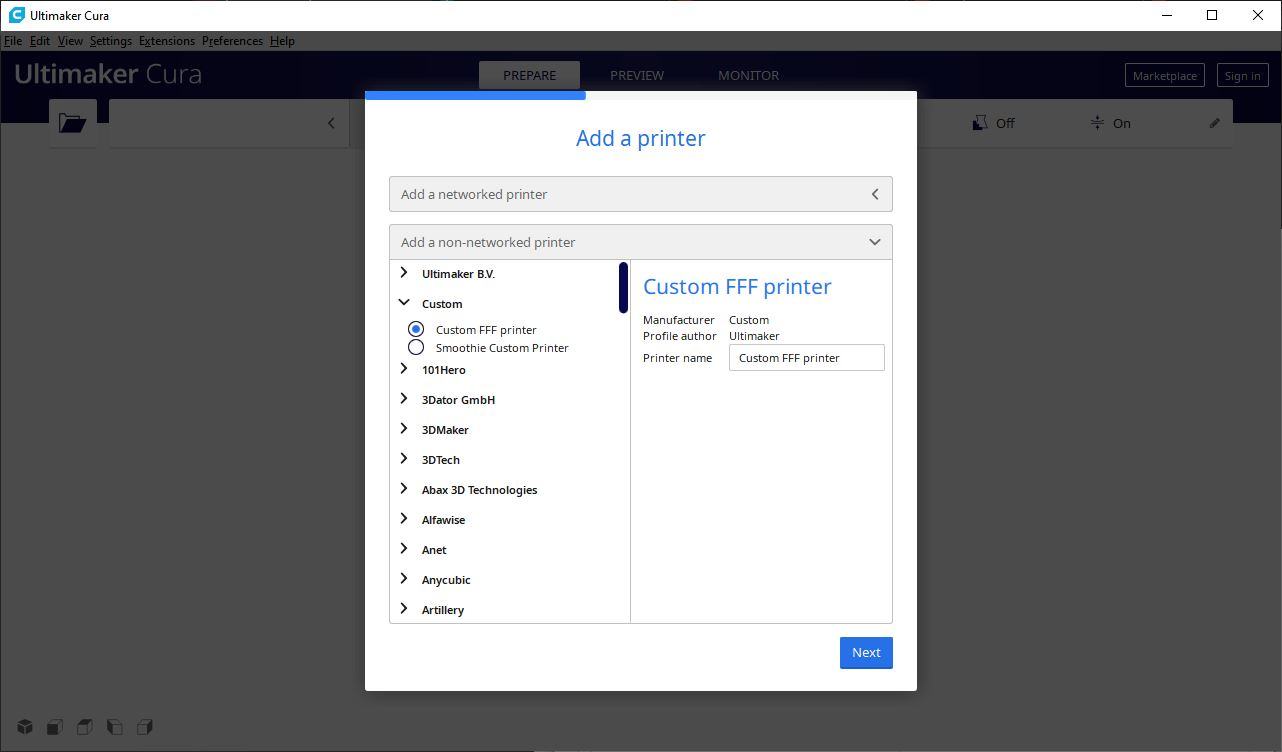This screenshot has width=1282, height=752.
Task: Switch to top view orientation icon
Action: point(85,727)
